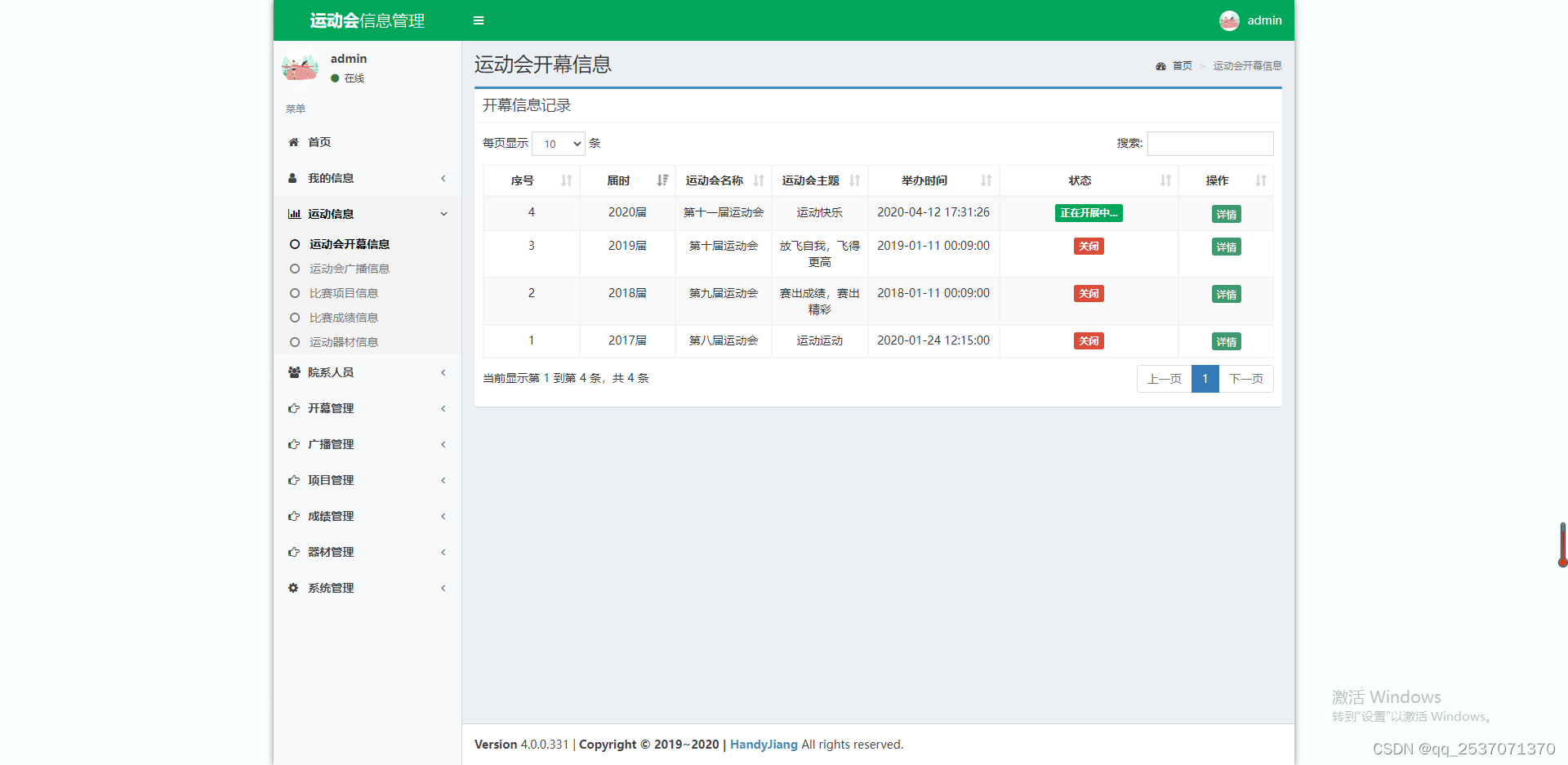Viewport: 1568px width, 765px height.
Task: Click the 运动会信息管理 header logo
Action: [x=367, y=20]
